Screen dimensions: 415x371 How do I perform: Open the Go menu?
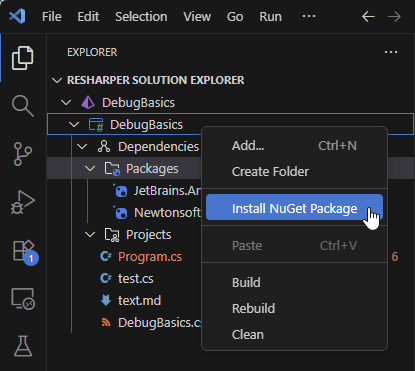(235, 16)
